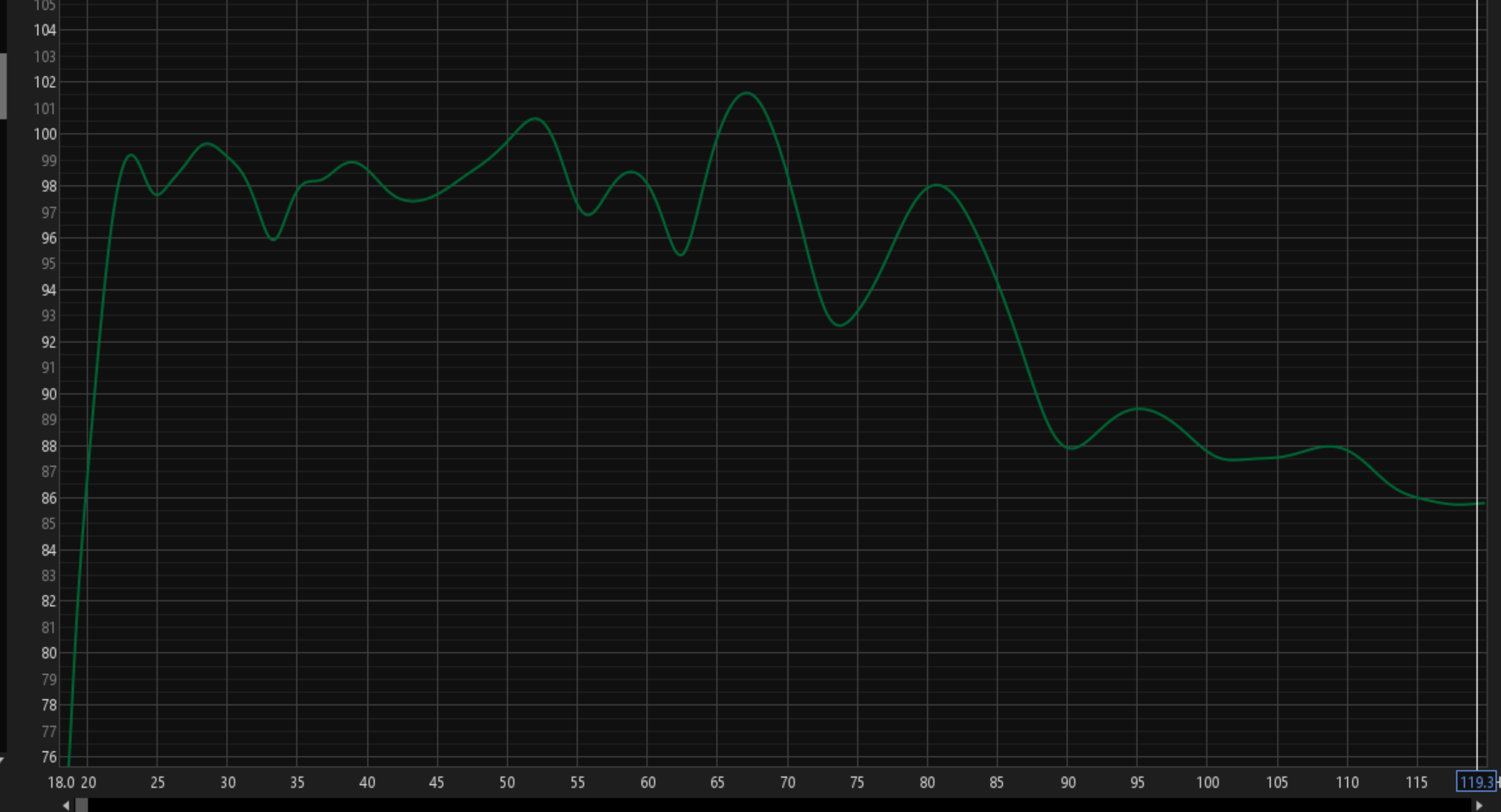Click the vertical scrollbar's grey thumb
The width and height of the screenshot is (1501, 812).
(x=3, y=86)
